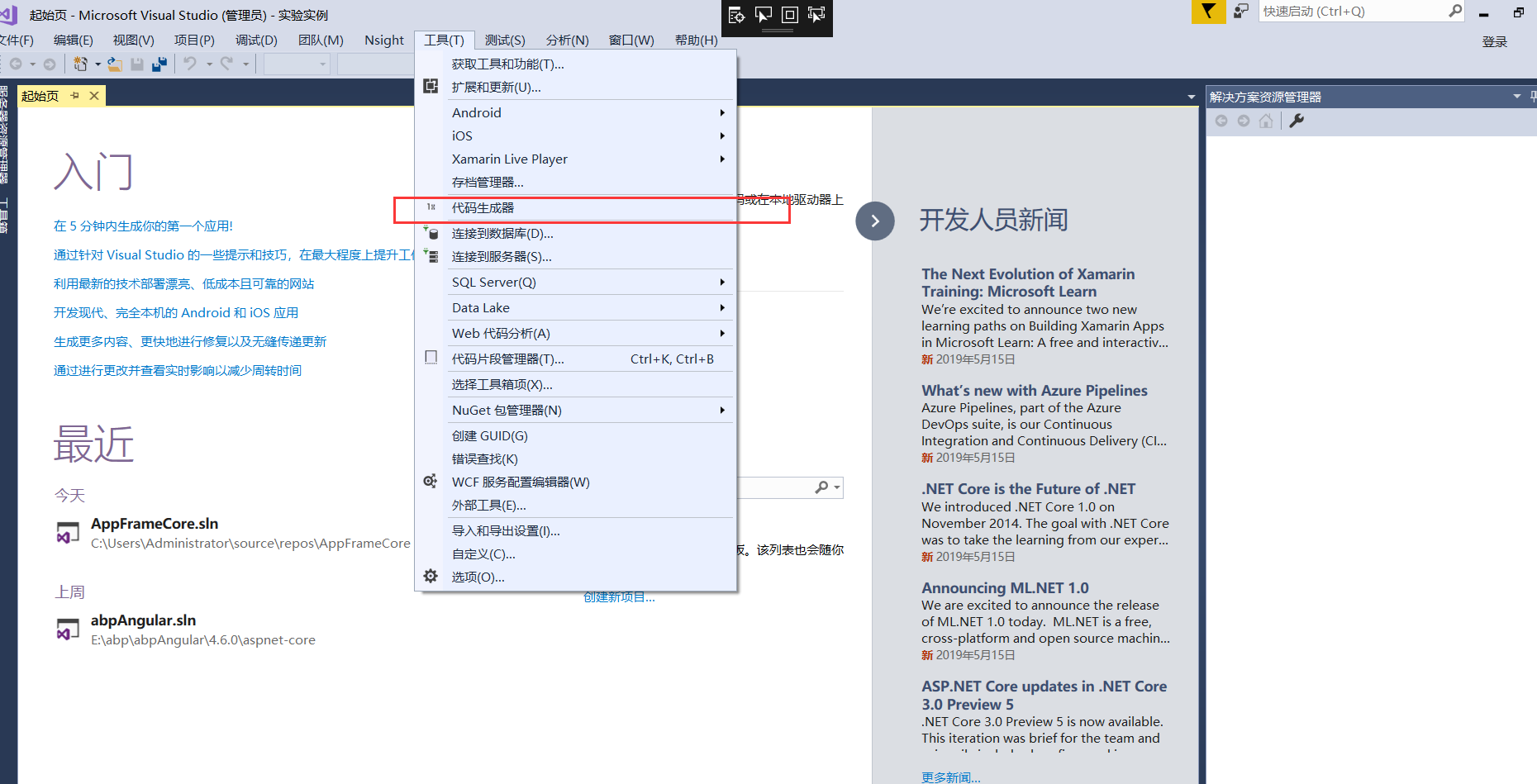
Task: Click the Save toolbar icon
Action: pyautogui.click(x=137, y=64)
